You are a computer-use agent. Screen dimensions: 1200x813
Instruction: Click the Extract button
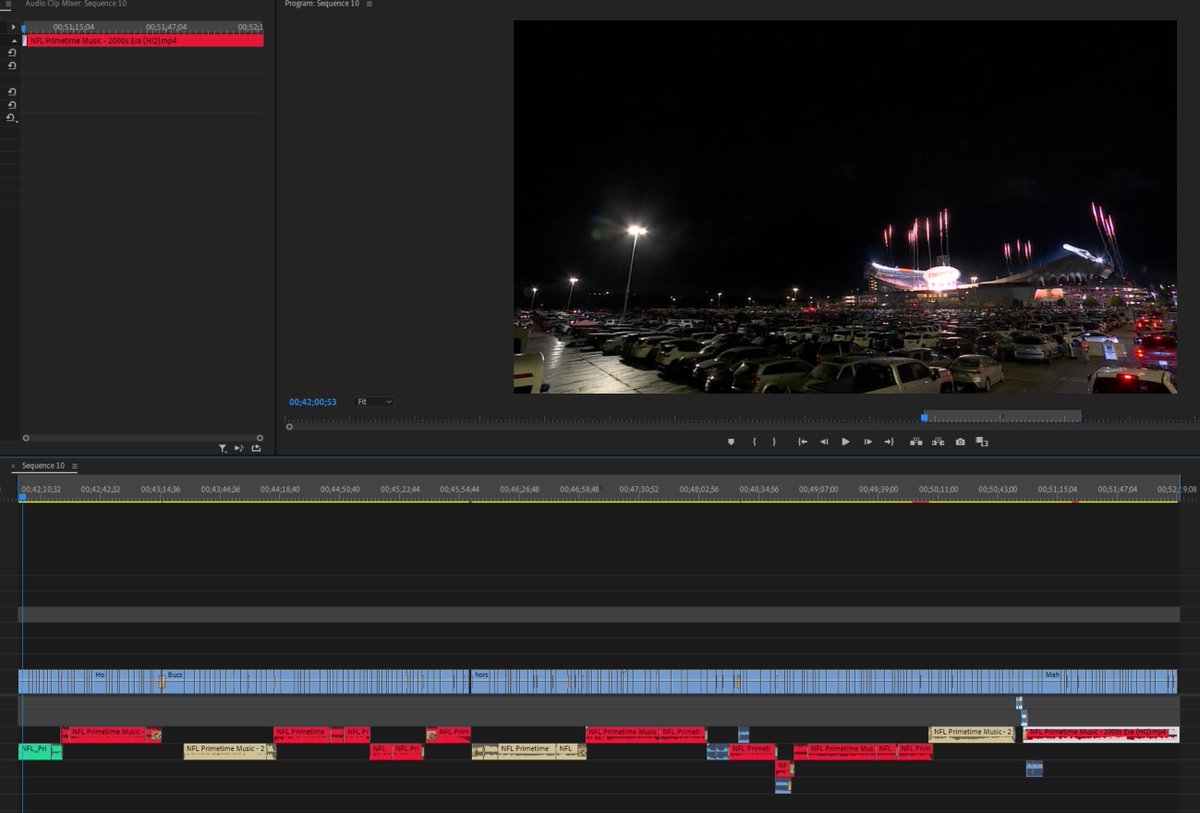pos(938,441)
